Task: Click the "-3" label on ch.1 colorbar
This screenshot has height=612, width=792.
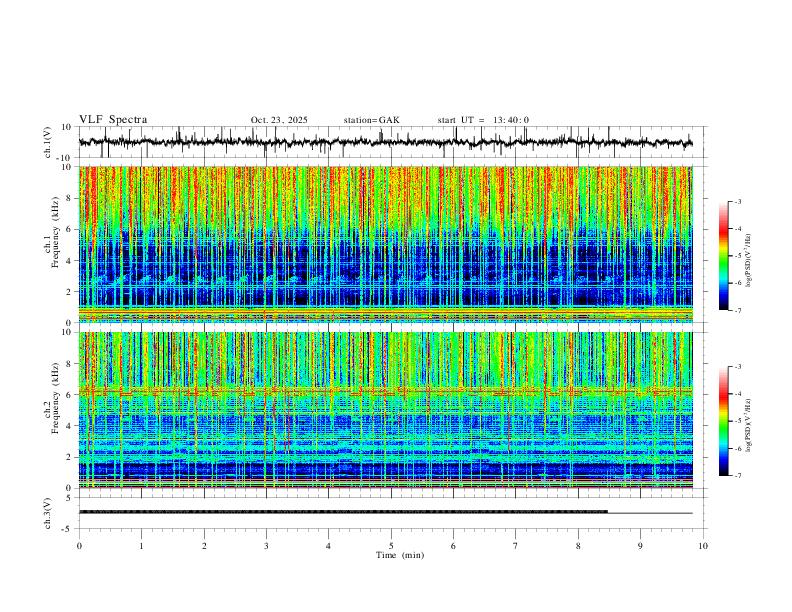Action: tap(737, 201)
